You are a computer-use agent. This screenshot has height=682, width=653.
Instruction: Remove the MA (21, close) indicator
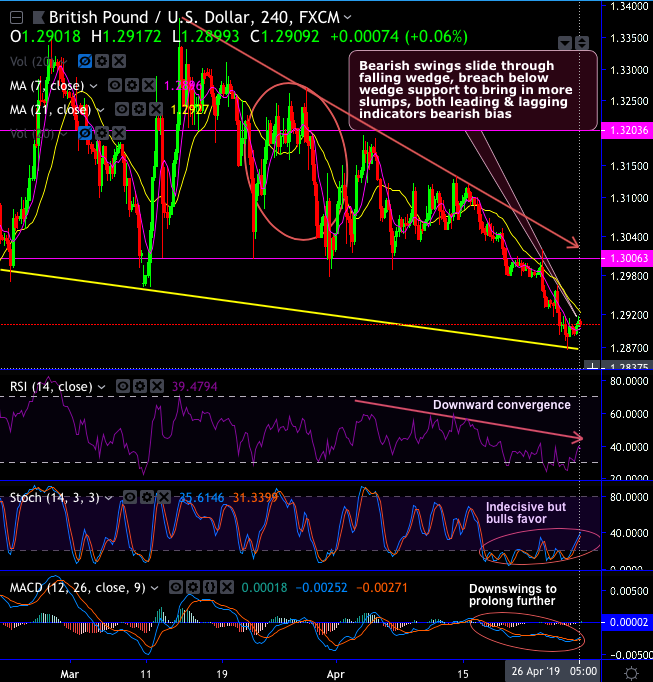156,109
